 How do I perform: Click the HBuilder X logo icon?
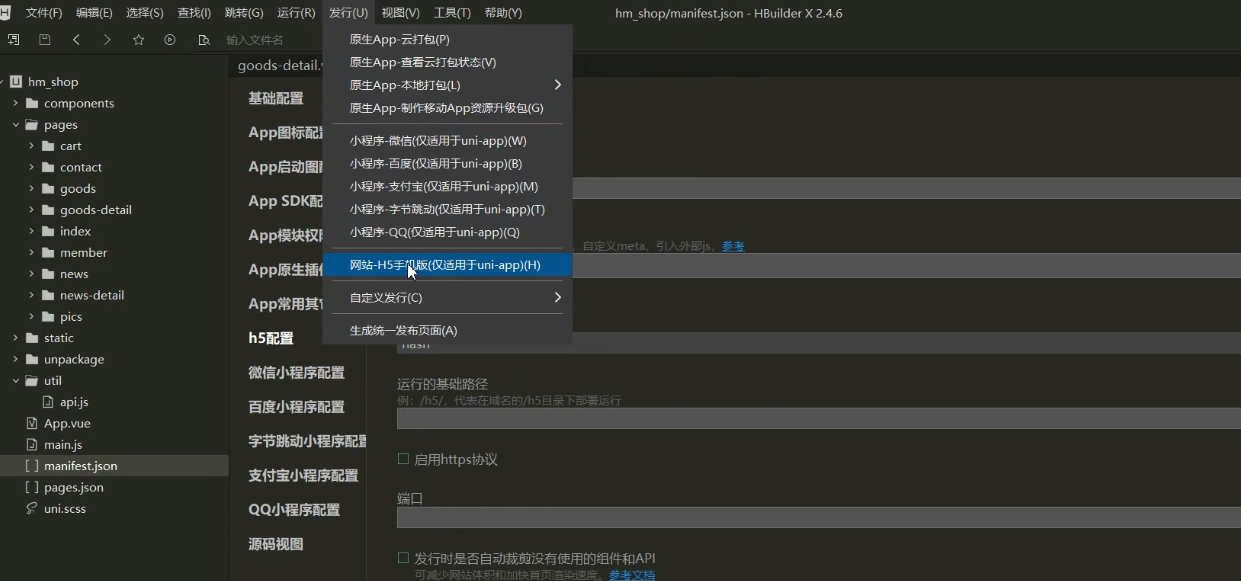click(7, 13)
